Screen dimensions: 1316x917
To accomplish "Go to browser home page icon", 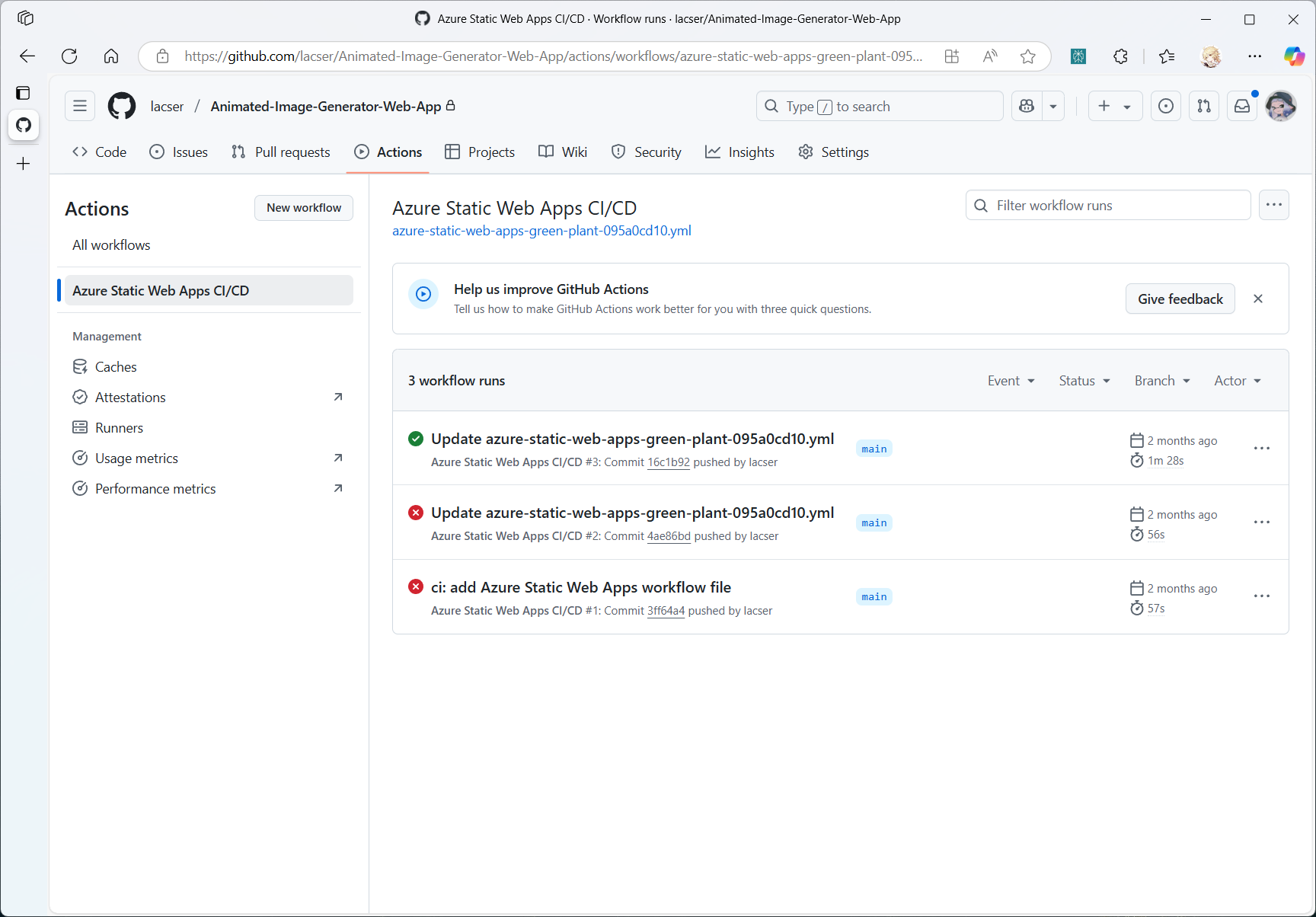I will click(x=111, y=56).
